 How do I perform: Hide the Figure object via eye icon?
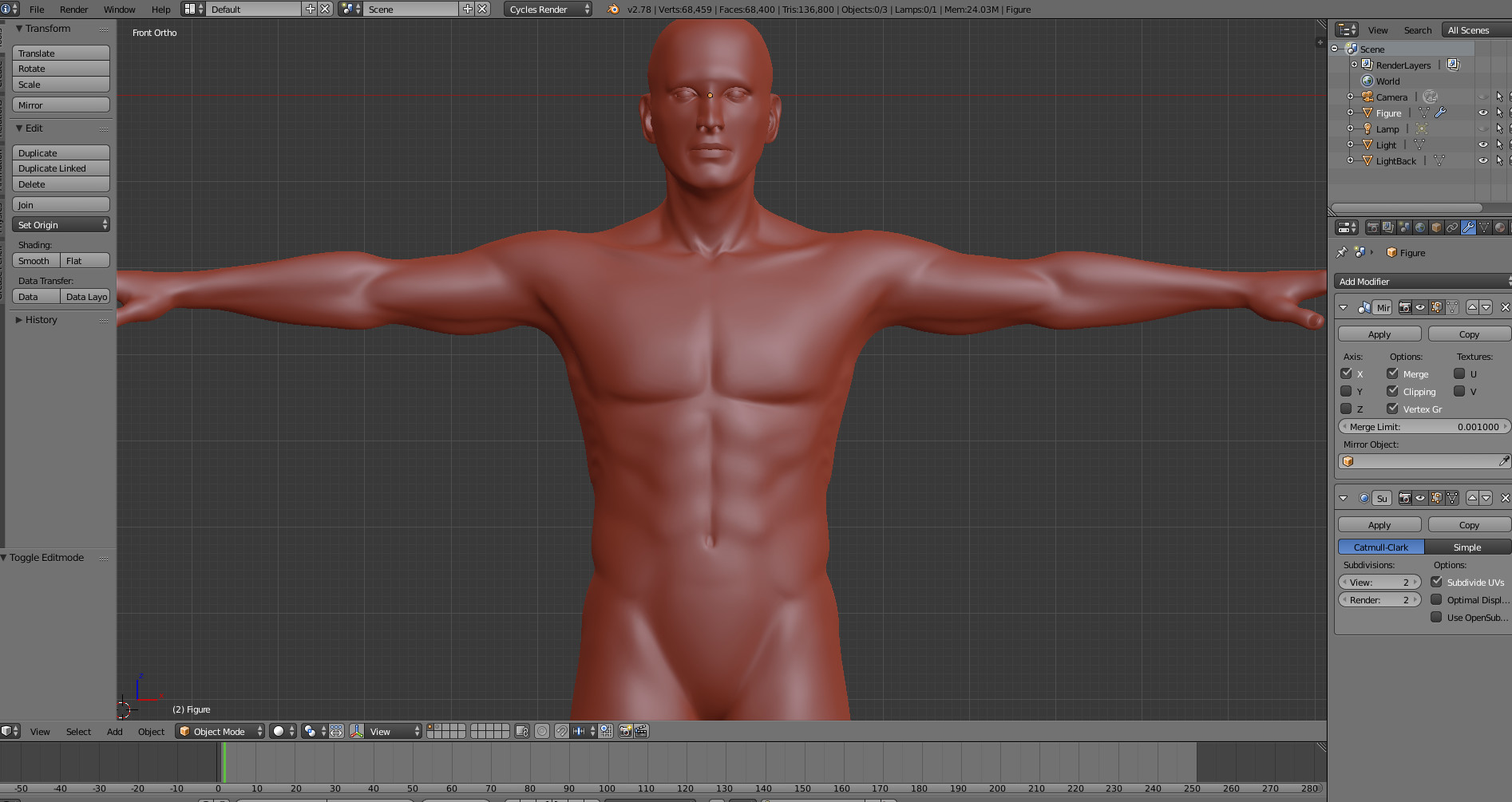click(x=1482, y=113)
